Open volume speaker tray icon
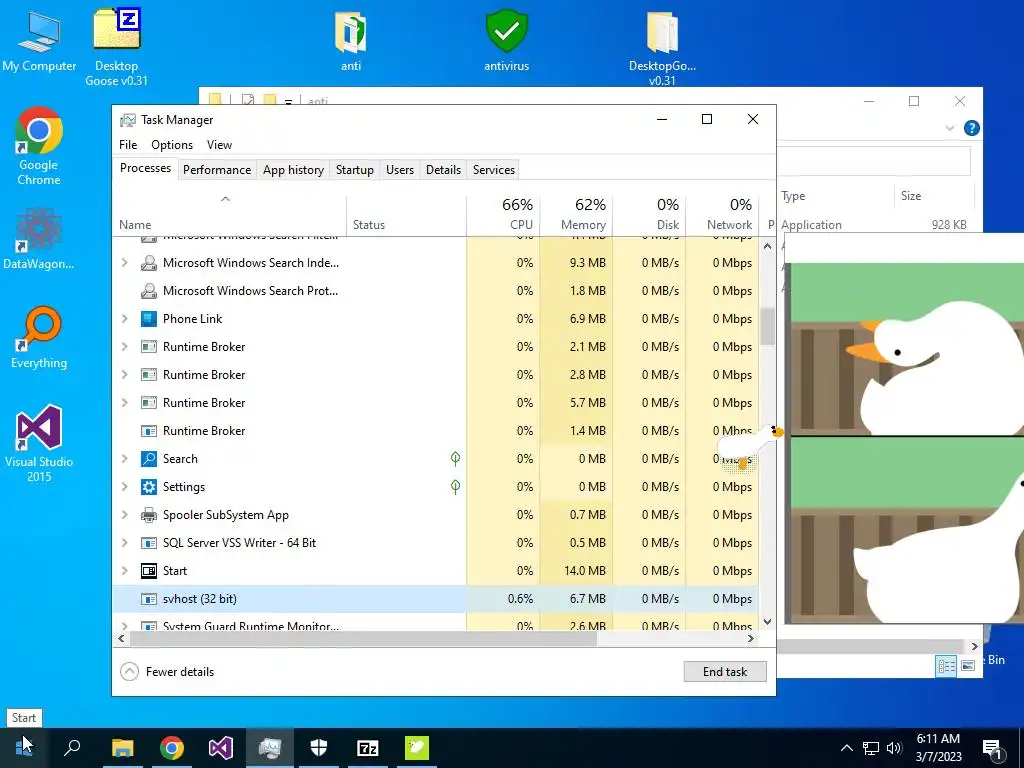 click(x=894, y=748)
